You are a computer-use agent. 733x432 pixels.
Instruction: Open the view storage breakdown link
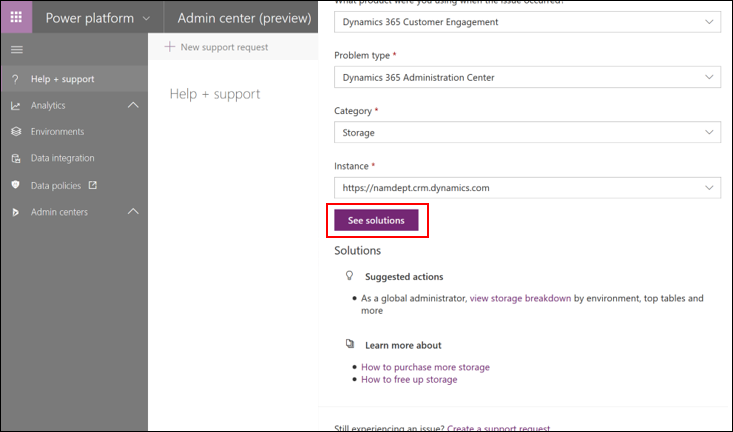520,298
